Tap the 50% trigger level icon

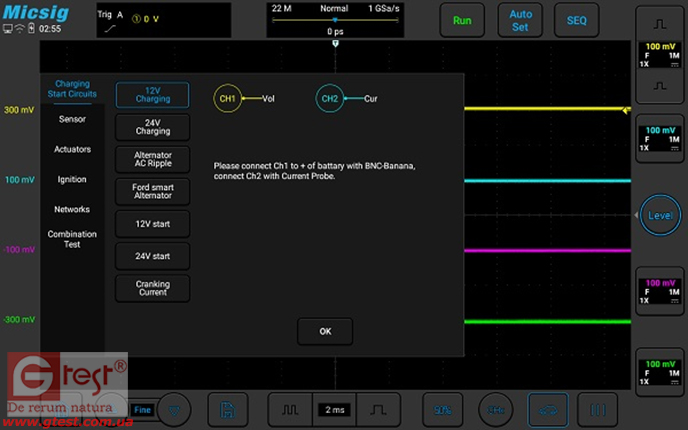coord(438,410)
